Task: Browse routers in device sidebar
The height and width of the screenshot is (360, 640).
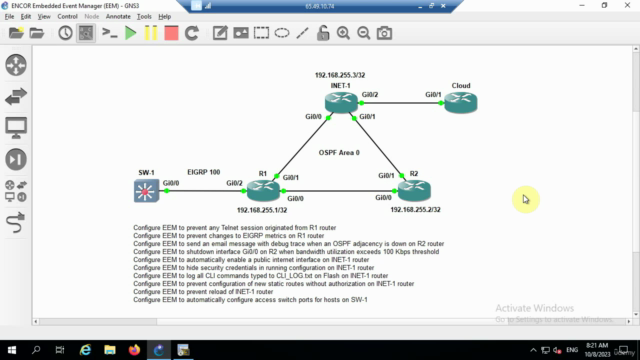Action: pos(16,65)
